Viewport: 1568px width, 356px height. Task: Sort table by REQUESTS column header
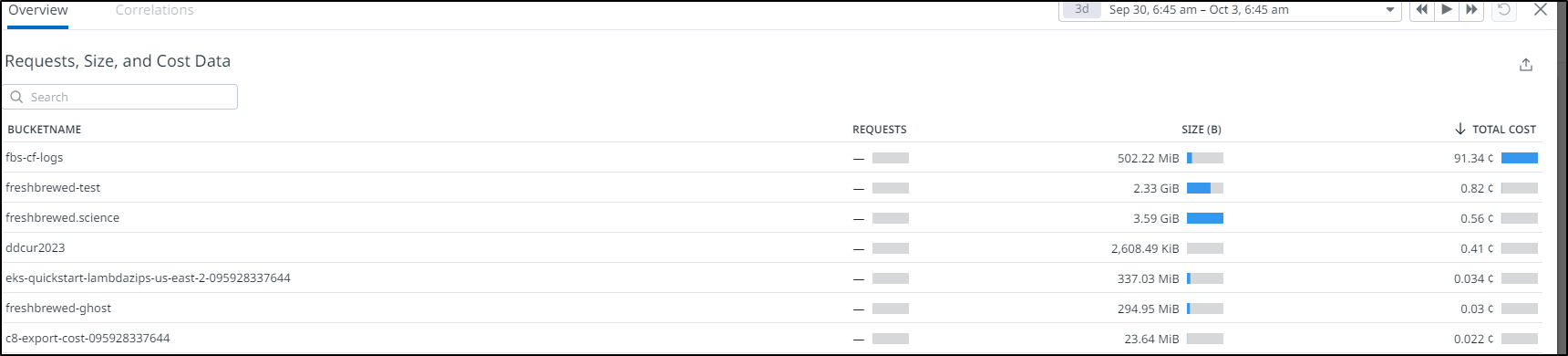[880, 130]
